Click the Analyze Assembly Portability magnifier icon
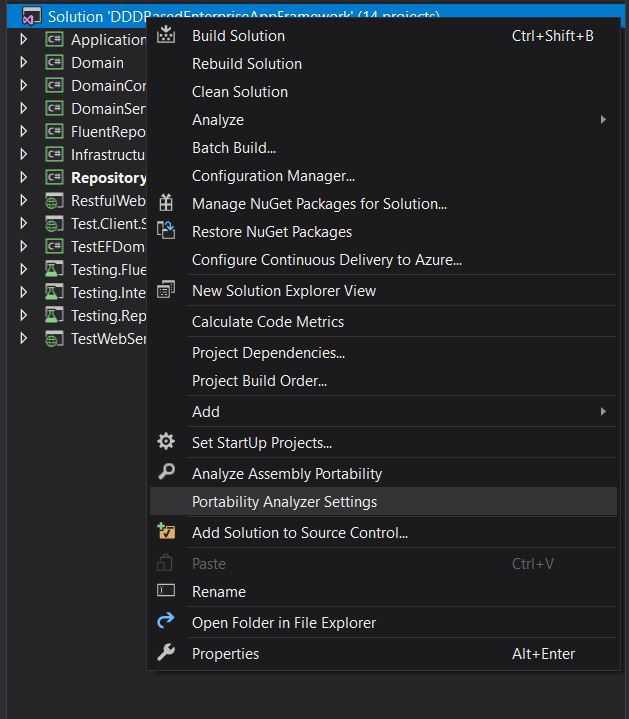 167,473
